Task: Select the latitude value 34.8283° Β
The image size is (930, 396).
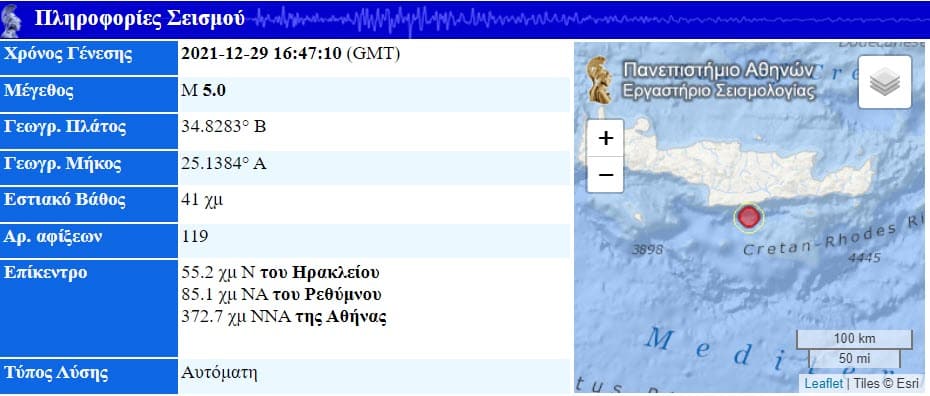Action: [224, 127]
